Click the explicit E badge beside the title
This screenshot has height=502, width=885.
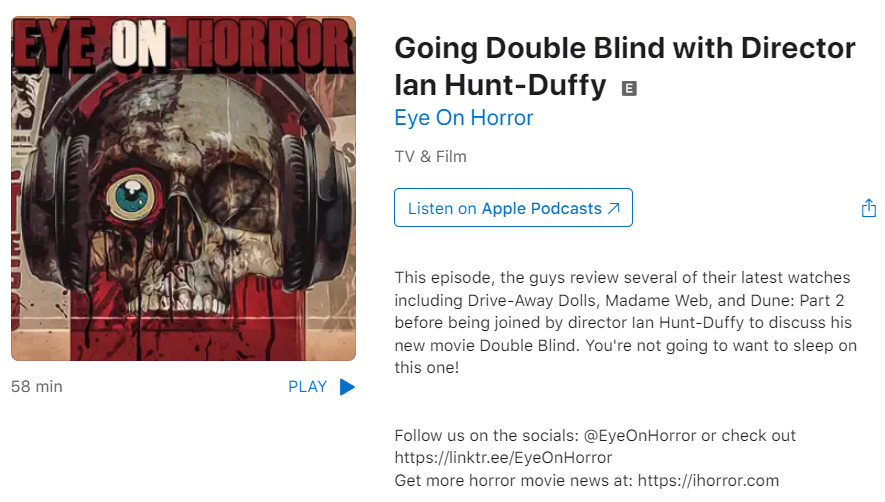click(x=629, y=89)
